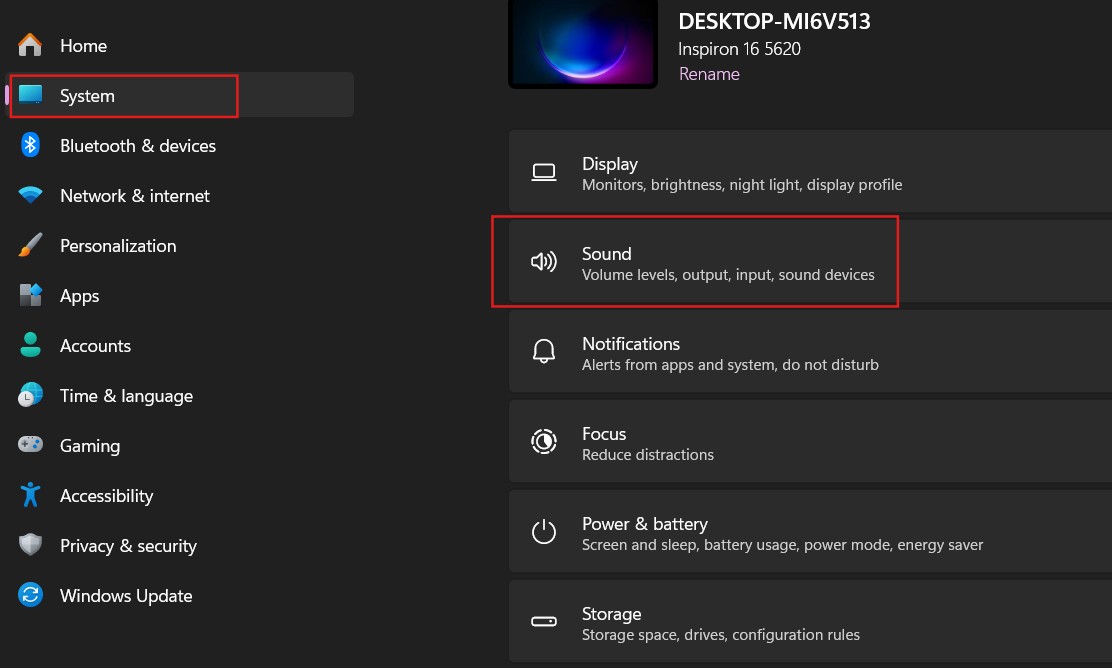The height and width of the screenshot is (668, 1112).
Task: Click the Power & battery icon
Action: pos(544,531)
